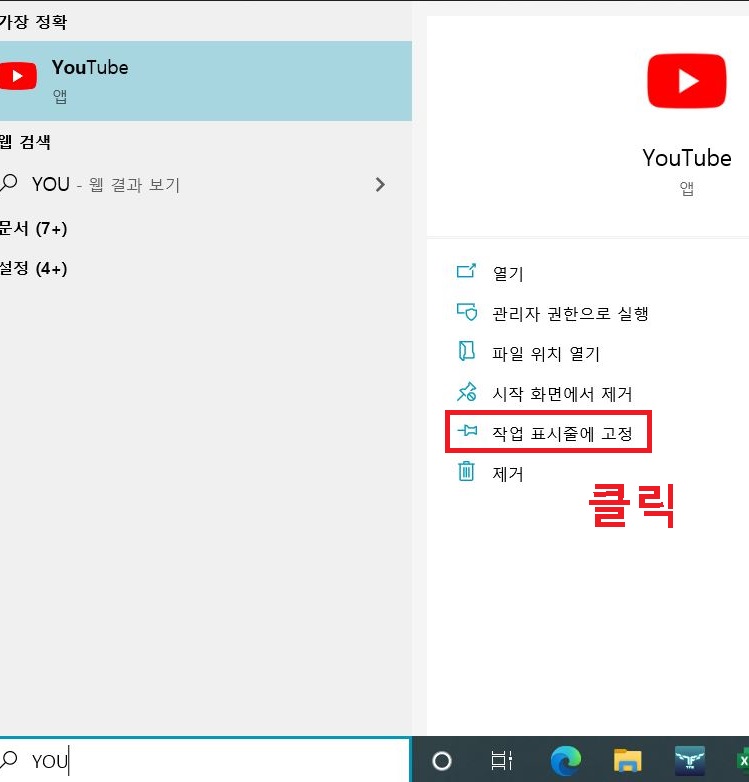Open Task View on taskbar
Image resolution: width=749 pixels, height=782 pixels.
[x=502, y=761]
